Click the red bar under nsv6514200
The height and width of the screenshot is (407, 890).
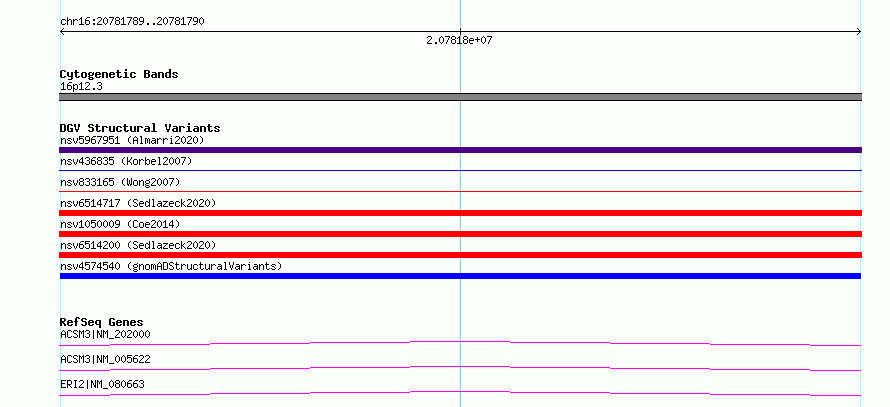click(460, 255)
